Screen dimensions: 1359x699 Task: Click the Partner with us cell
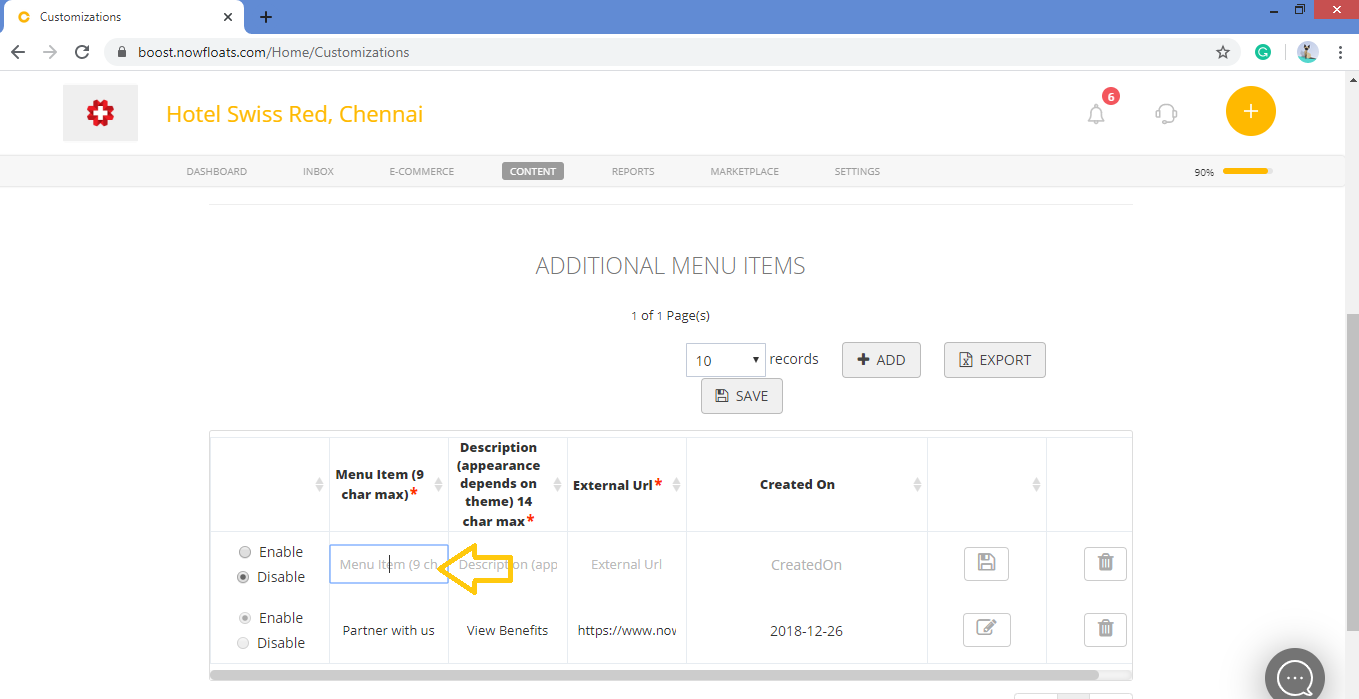(389, 630)
